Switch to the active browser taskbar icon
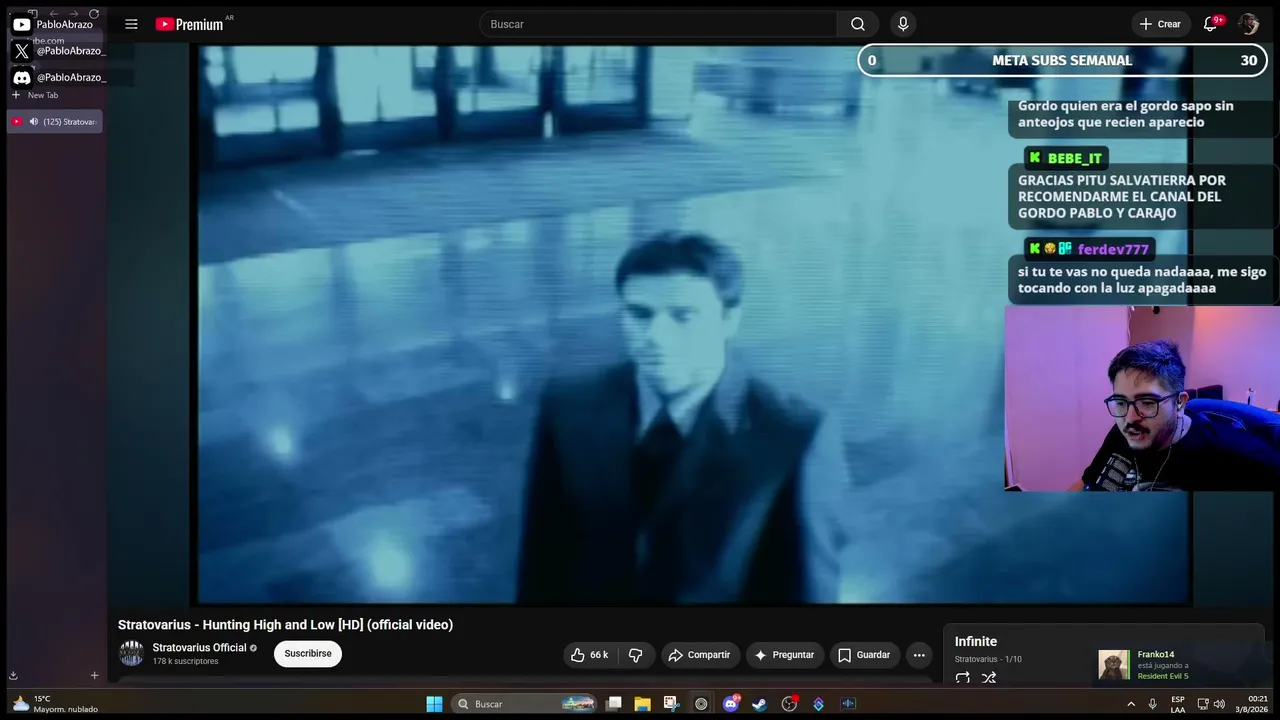Screen dimensions: 1280x720 coord(701,704)
